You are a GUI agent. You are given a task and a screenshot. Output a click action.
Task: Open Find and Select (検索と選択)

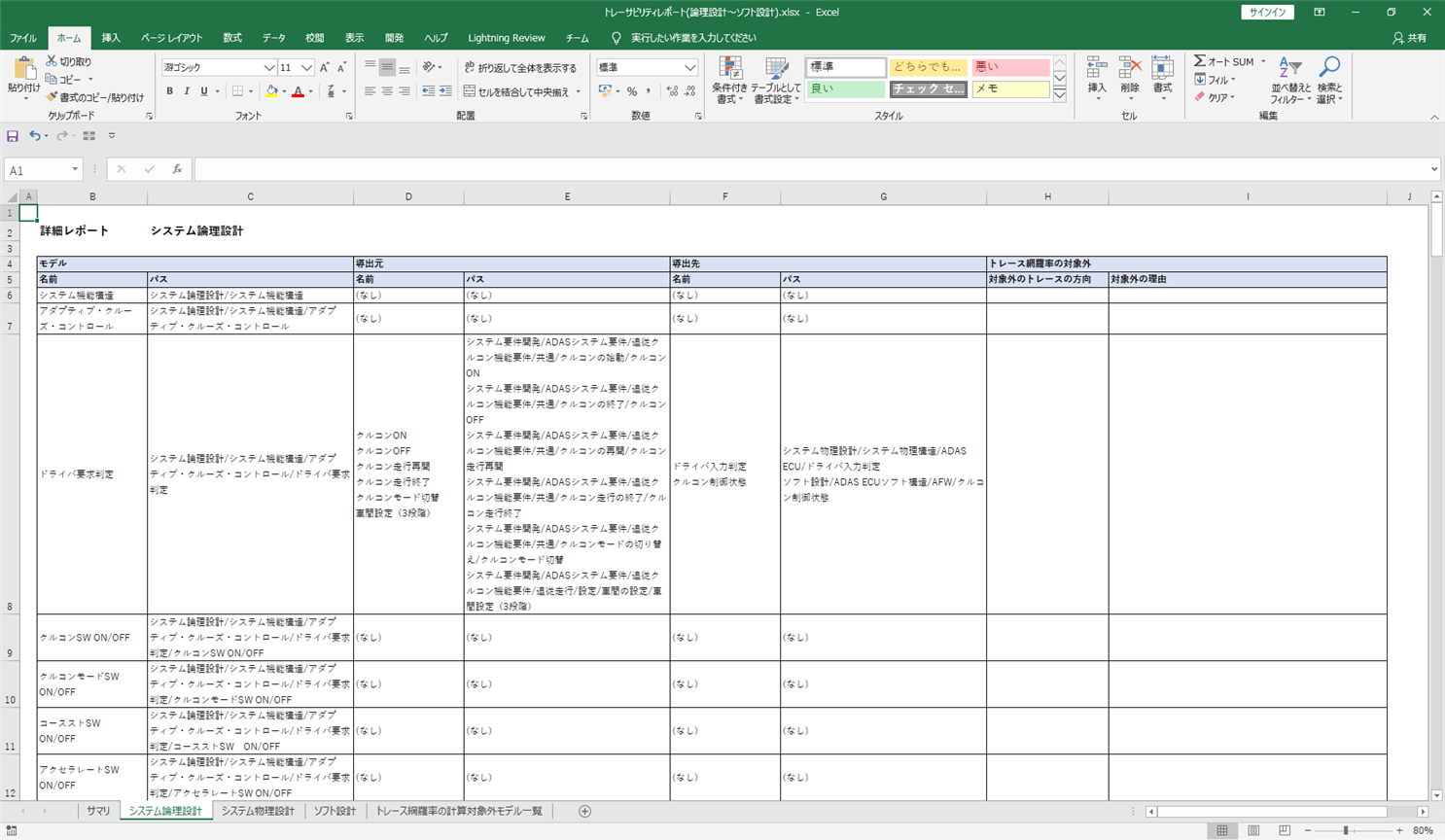(x=1329, y=80)
